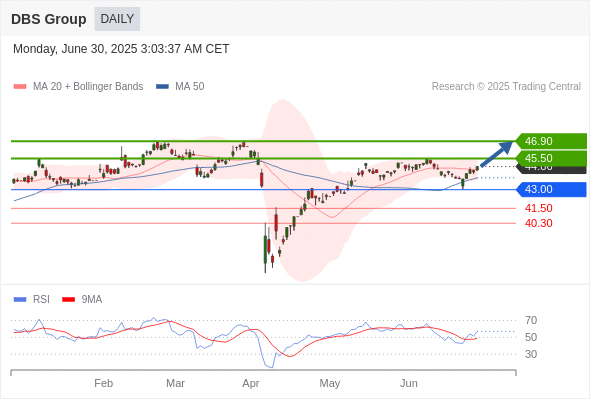Click the blue RSI legend swatch

pyautogui.click(x=20, y=300)
